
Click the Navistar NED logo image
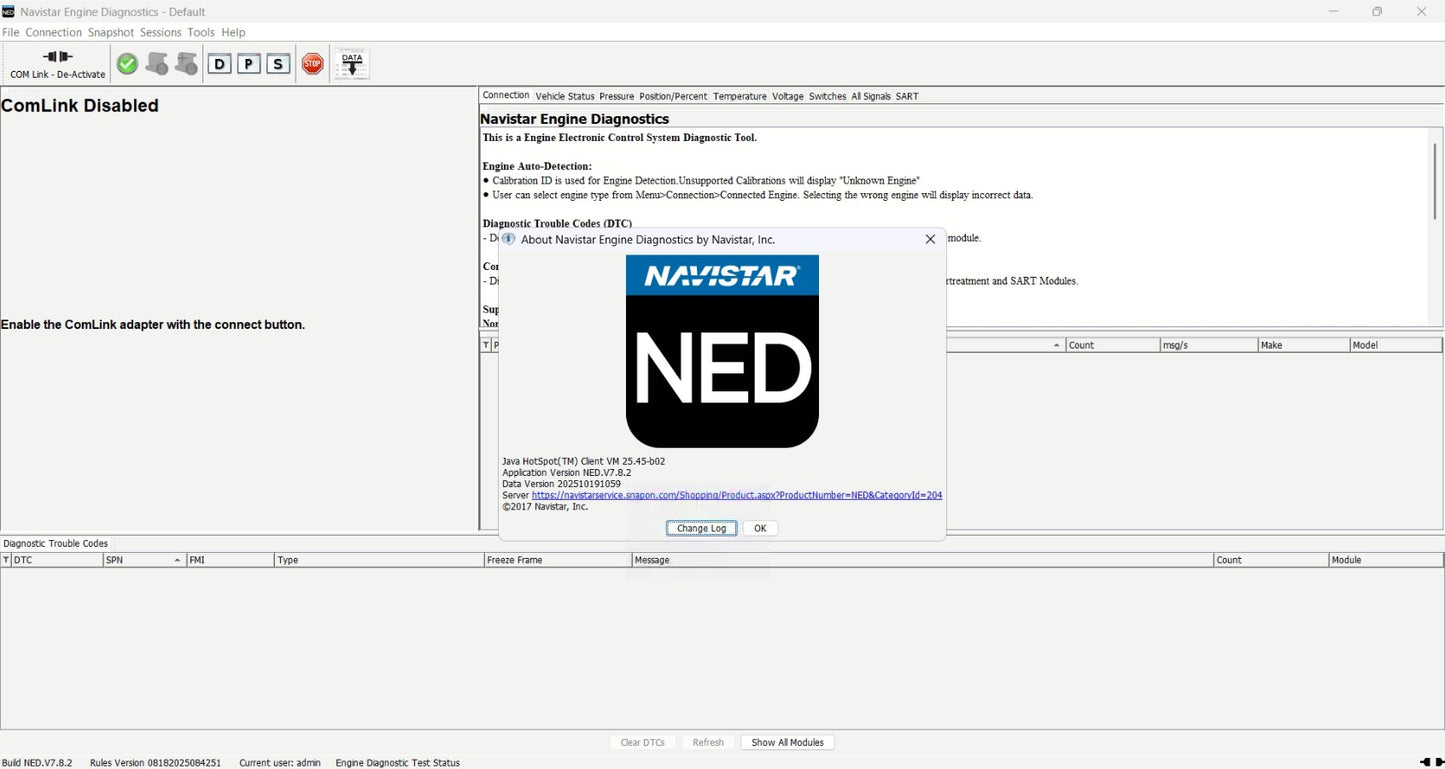(722, 351)
